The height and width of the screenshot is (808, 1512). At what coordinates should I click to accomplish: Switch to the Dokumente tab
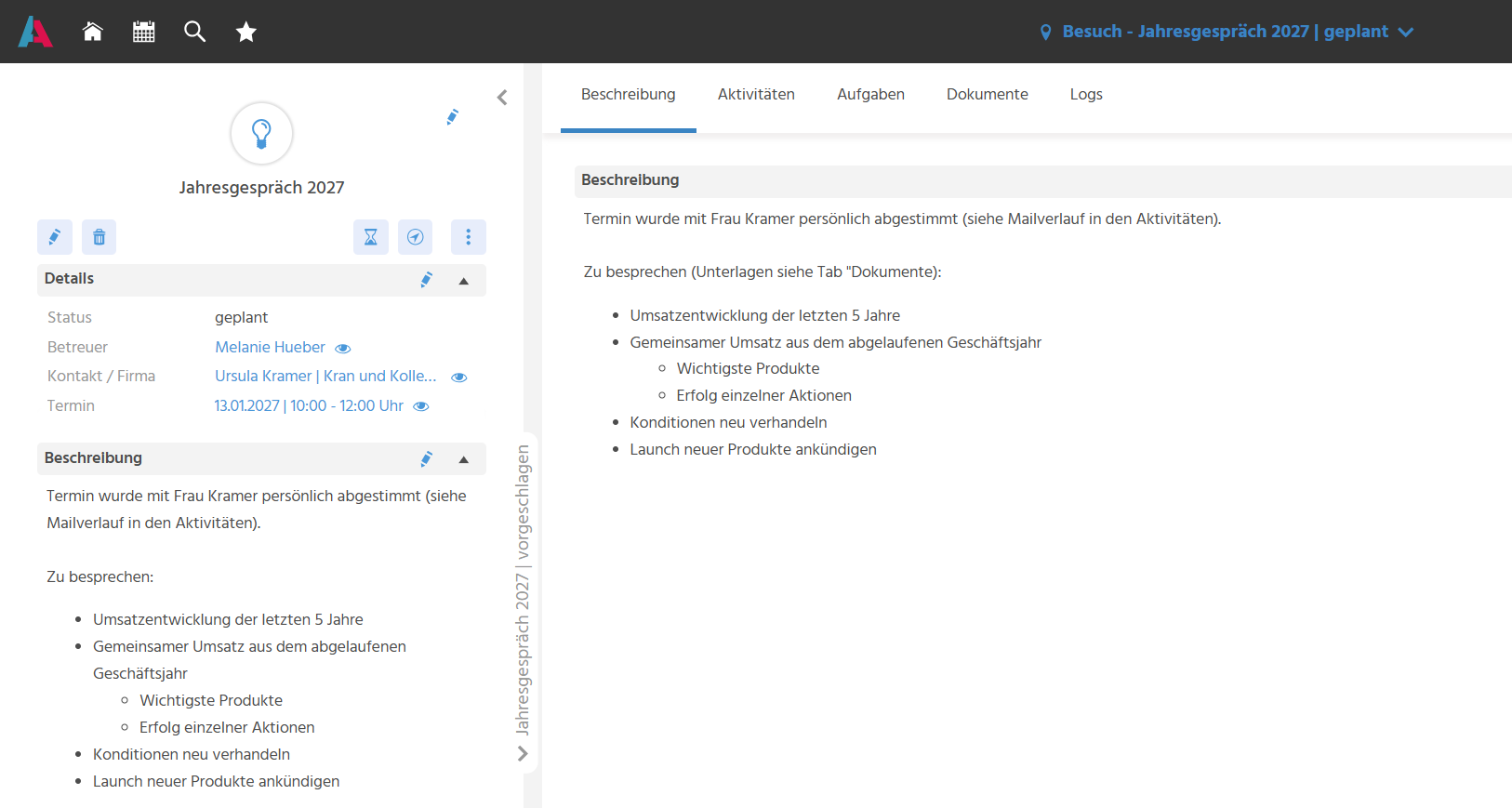(987, 95)
